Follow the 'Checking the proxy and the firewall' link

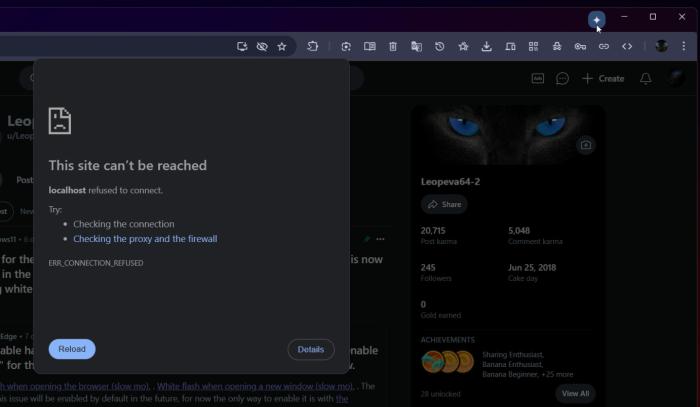[145, 239]
